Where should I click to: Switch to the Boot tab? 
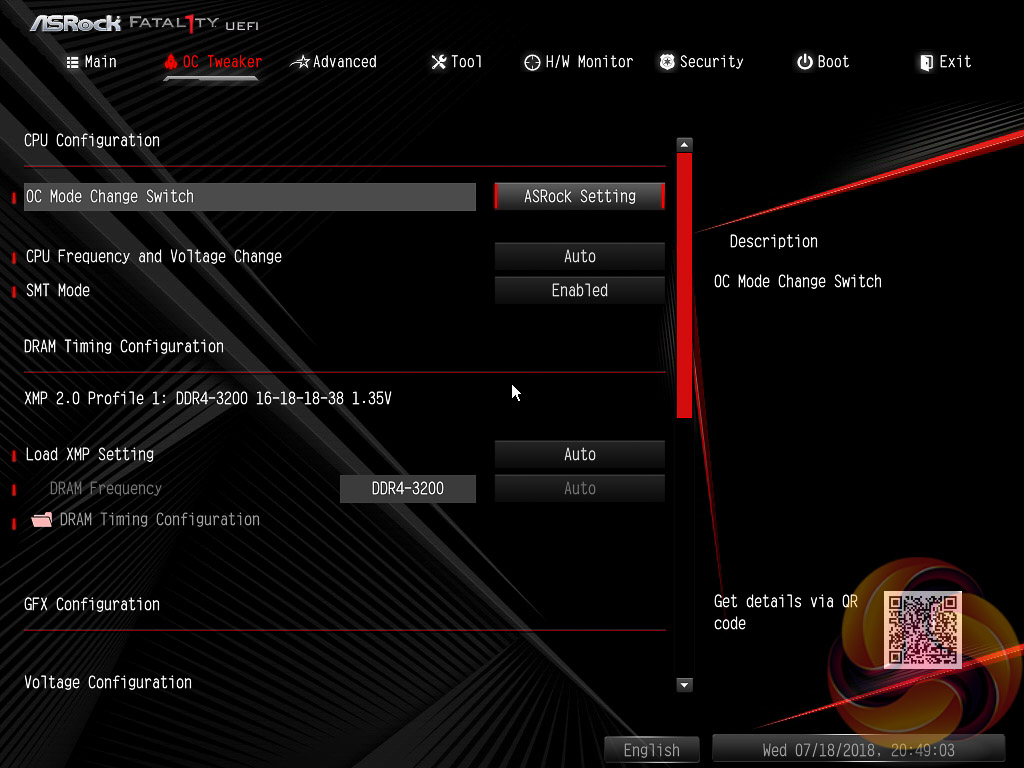pos(823,62)
